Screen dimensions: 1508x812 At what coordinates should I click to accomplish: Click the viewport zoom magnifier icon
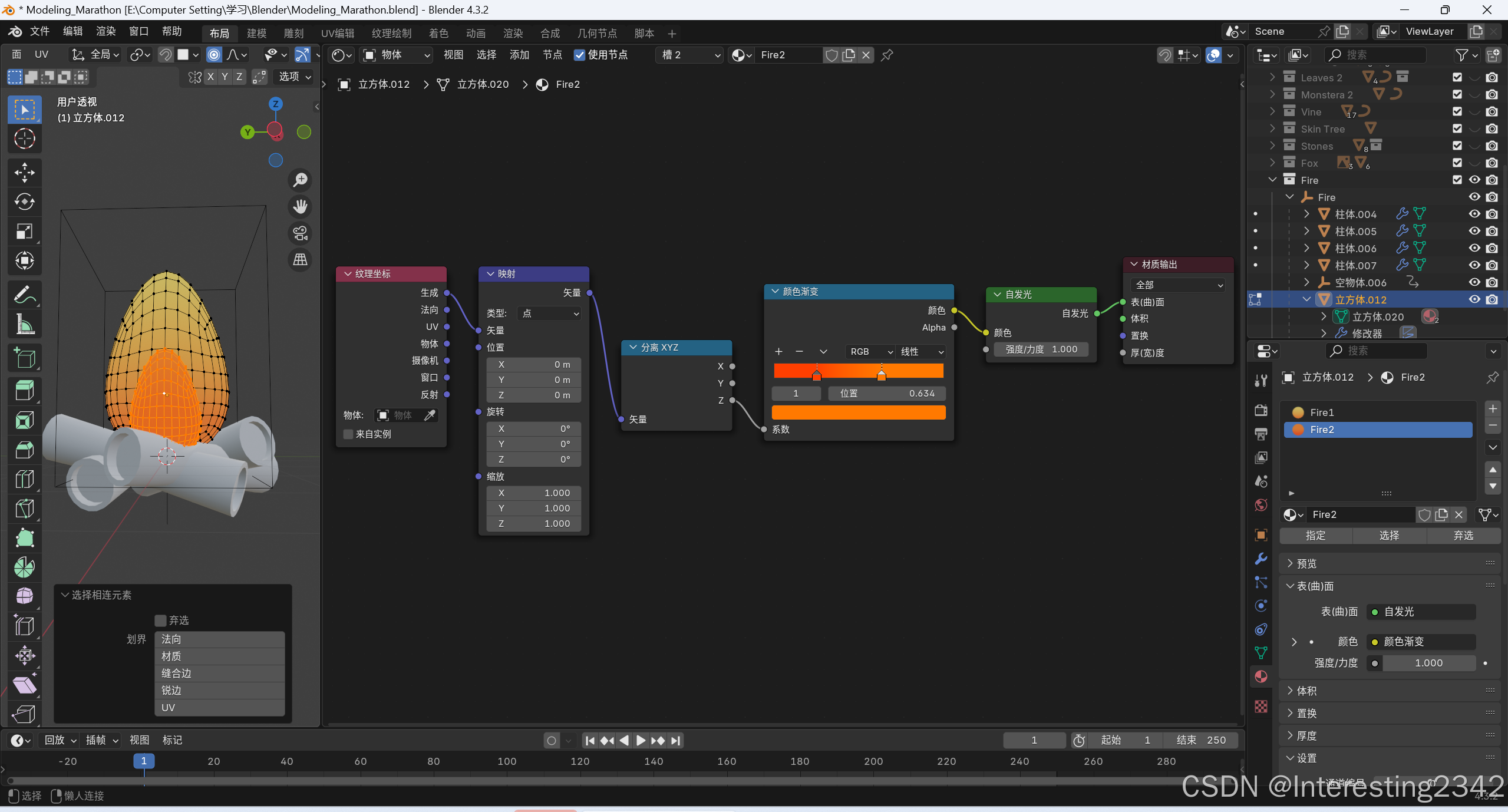(301, 180)
